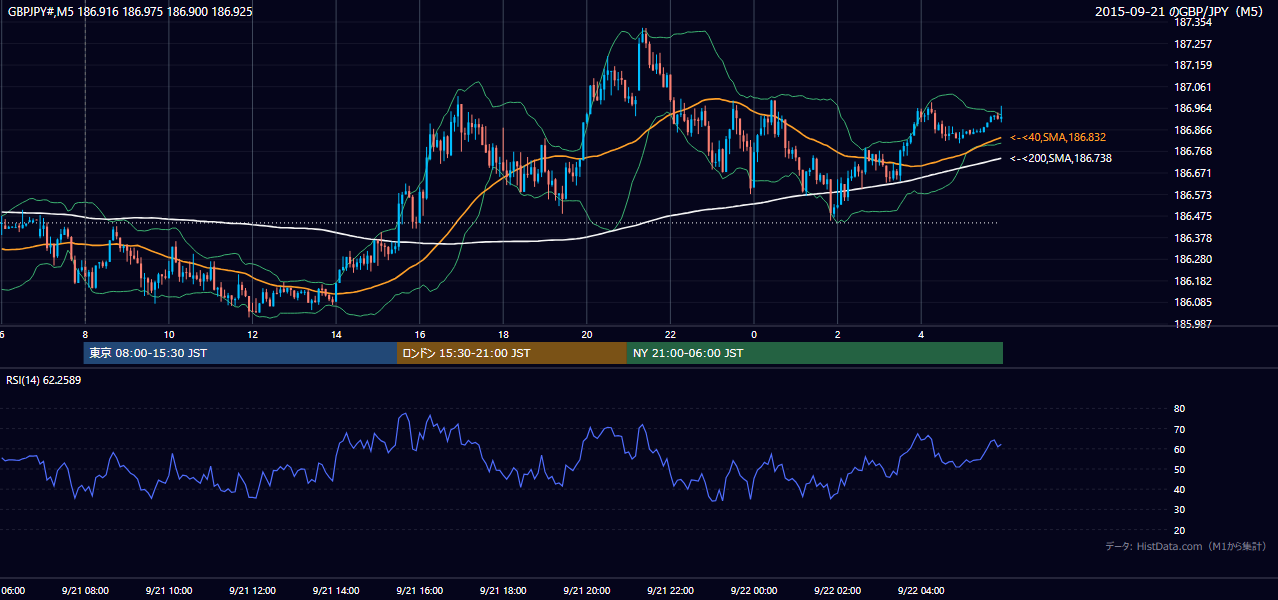
Task: Click the 9/21 22:00 bottom time label
Action: (x=670, y=591)
